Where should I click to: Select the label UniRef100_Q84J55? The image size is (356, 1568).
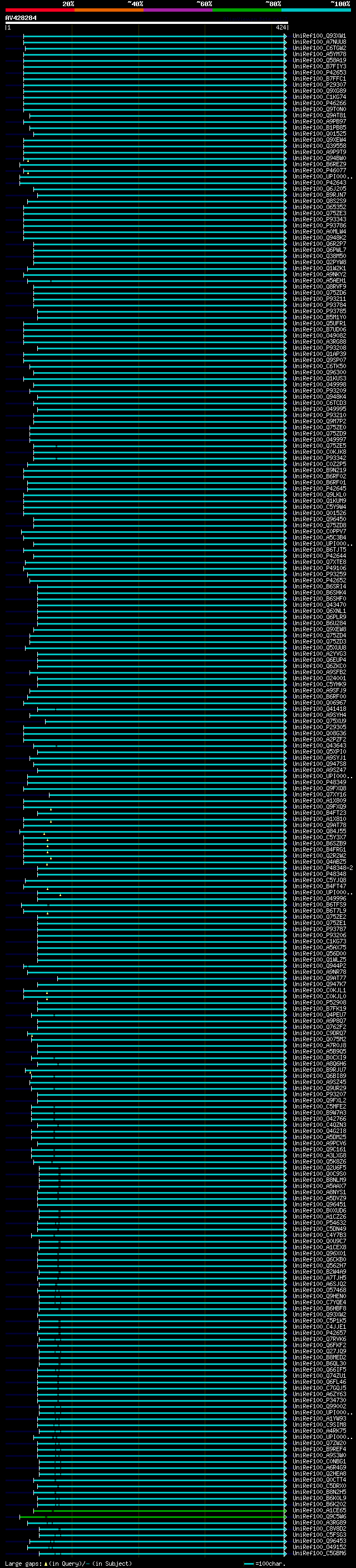[319, 831]
